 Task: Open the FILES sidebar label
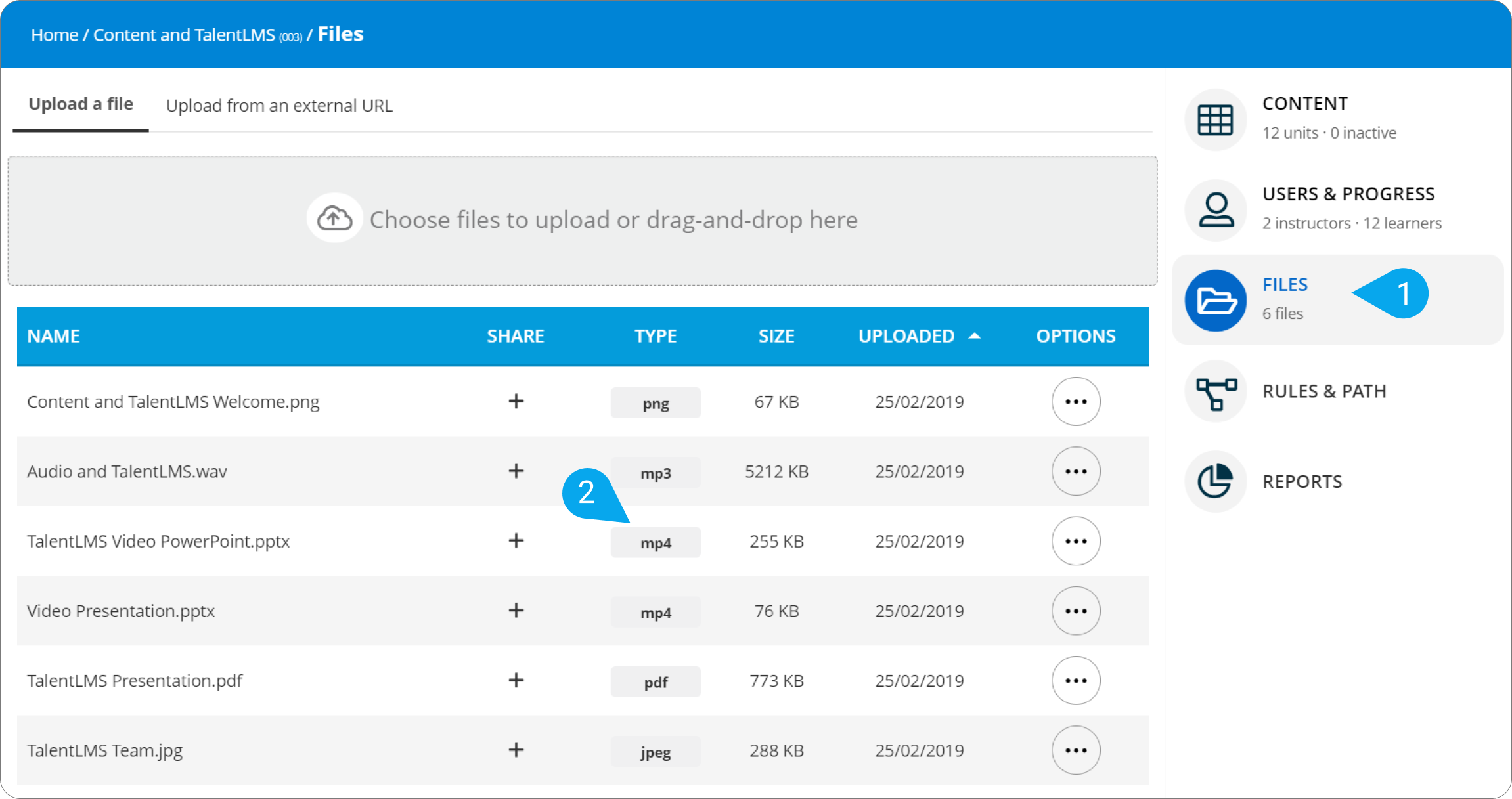pos(1285,284)
